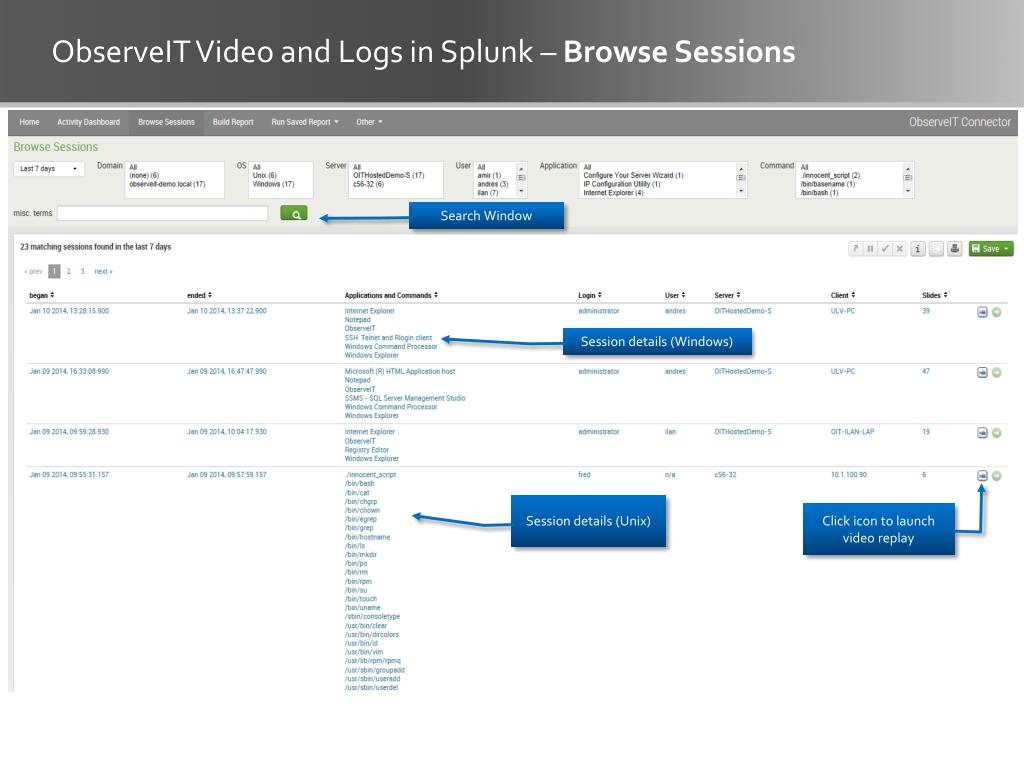Click the 10.1.100.90 client cell
The width and height of the screenshot is (1024, 768).
click(x=848, y=475)
